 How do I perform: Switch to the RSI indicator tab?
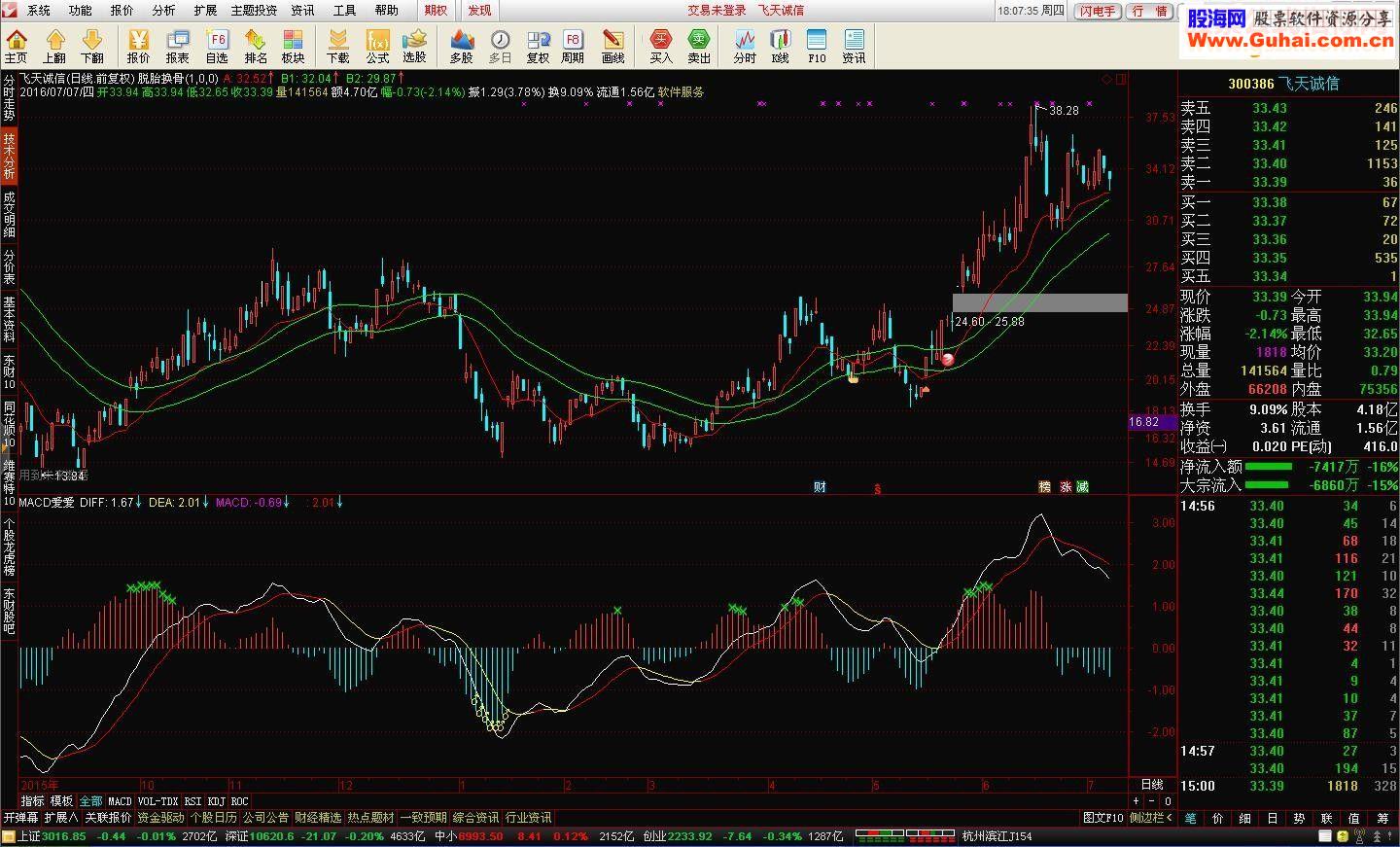click(193, 801)
